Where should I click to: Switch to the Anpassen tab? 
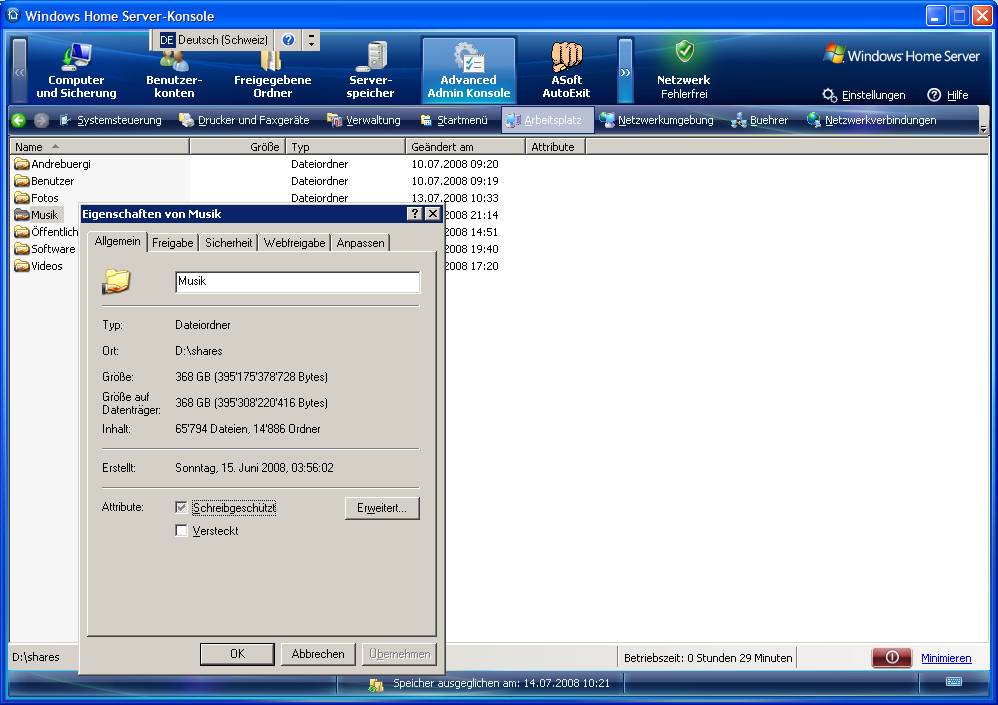pos(360,243)
